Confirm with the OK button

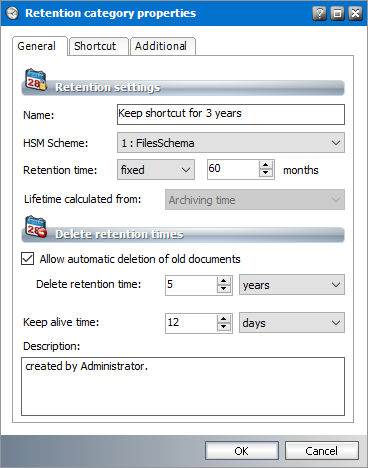point(242,451)
